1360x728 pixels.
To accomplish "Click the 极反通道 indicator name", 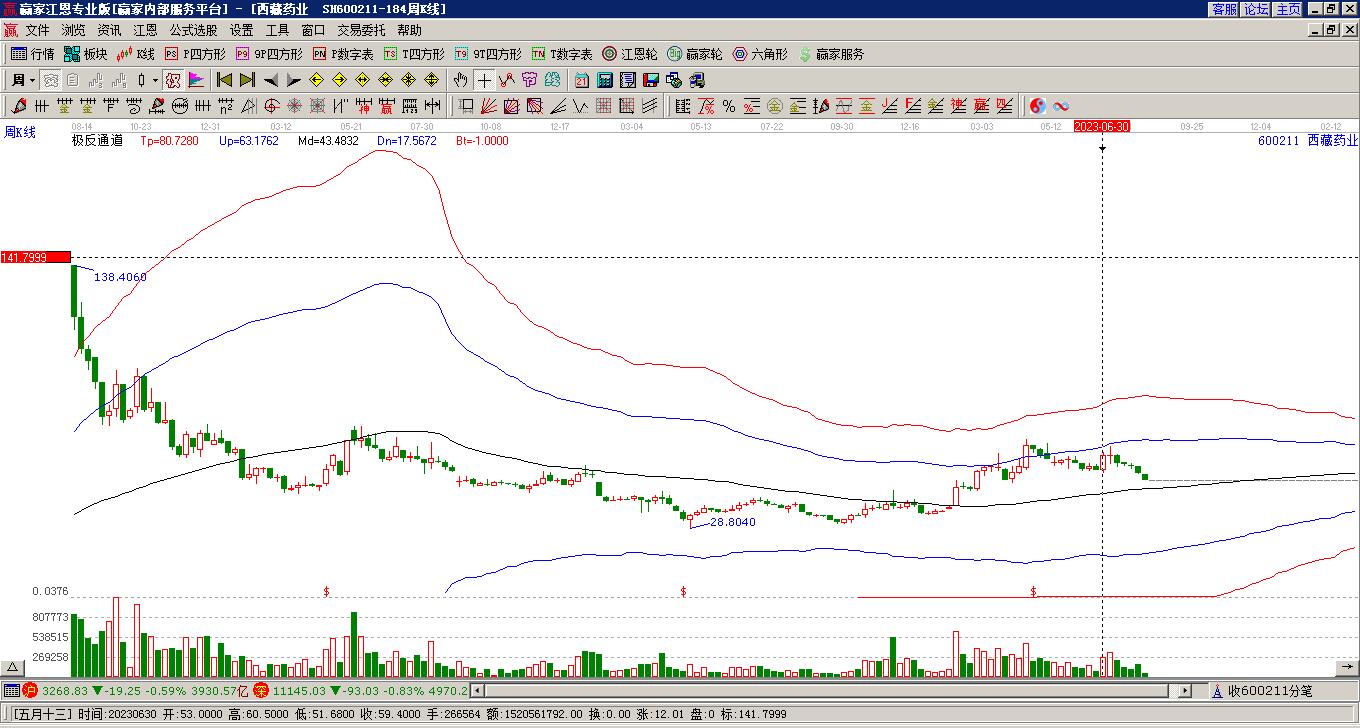I will point(97,141).
